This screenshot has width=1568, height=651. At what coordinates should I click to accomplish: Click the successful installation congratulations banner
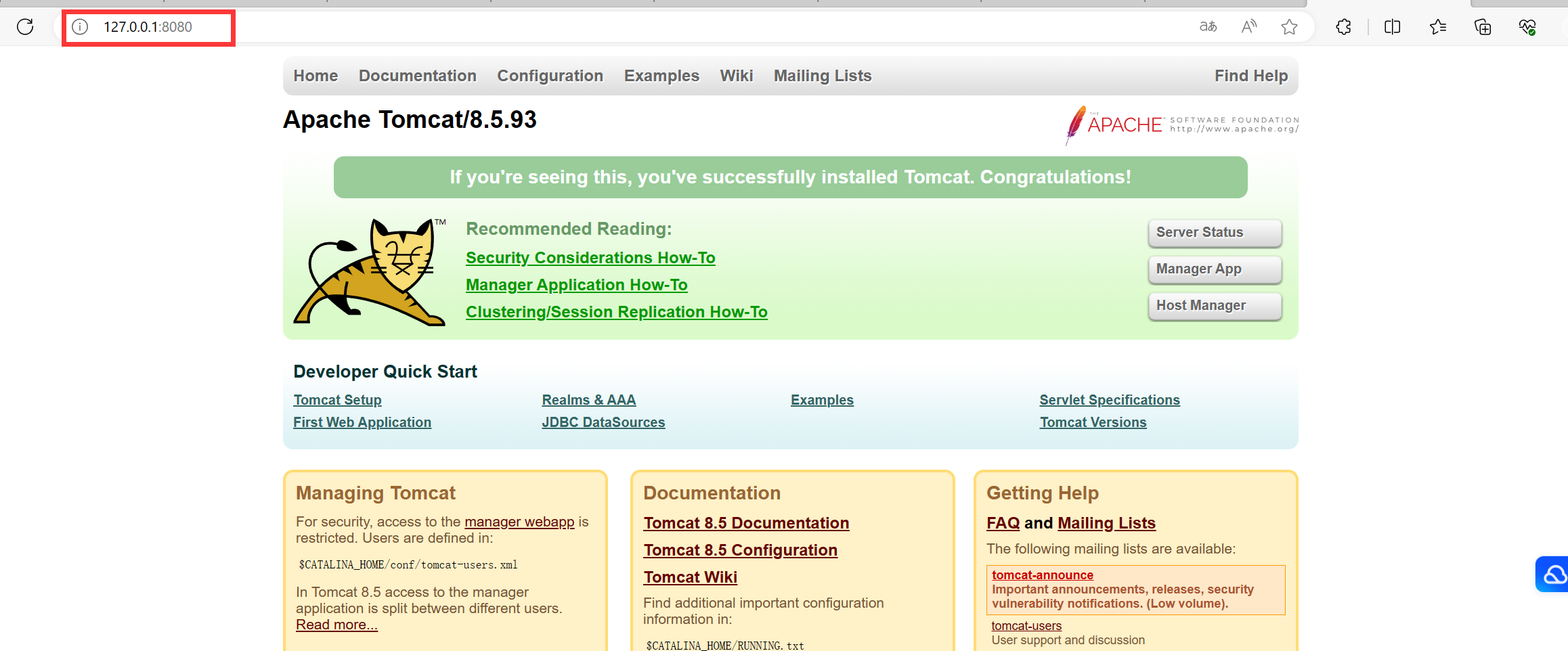pos(790,177)
